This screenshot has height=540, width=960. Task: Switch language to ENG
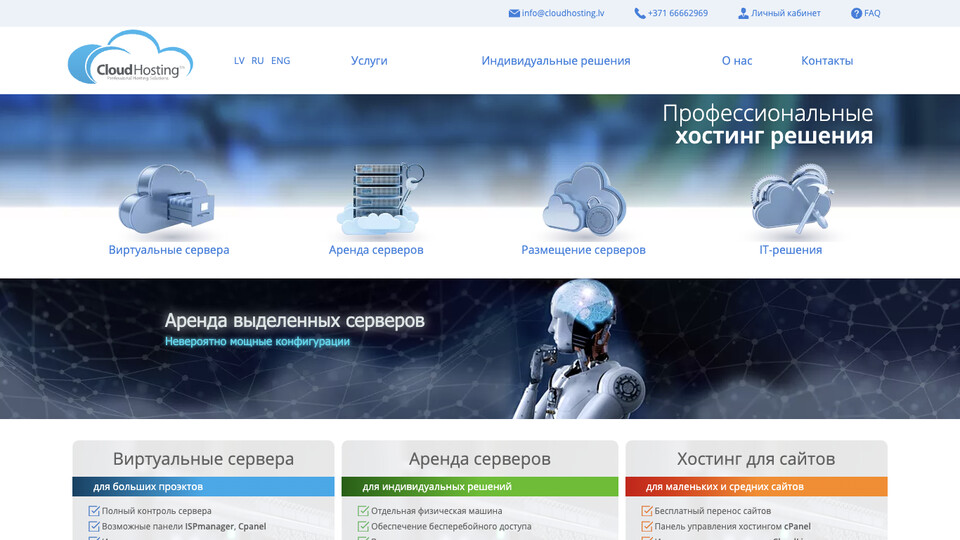280,61
